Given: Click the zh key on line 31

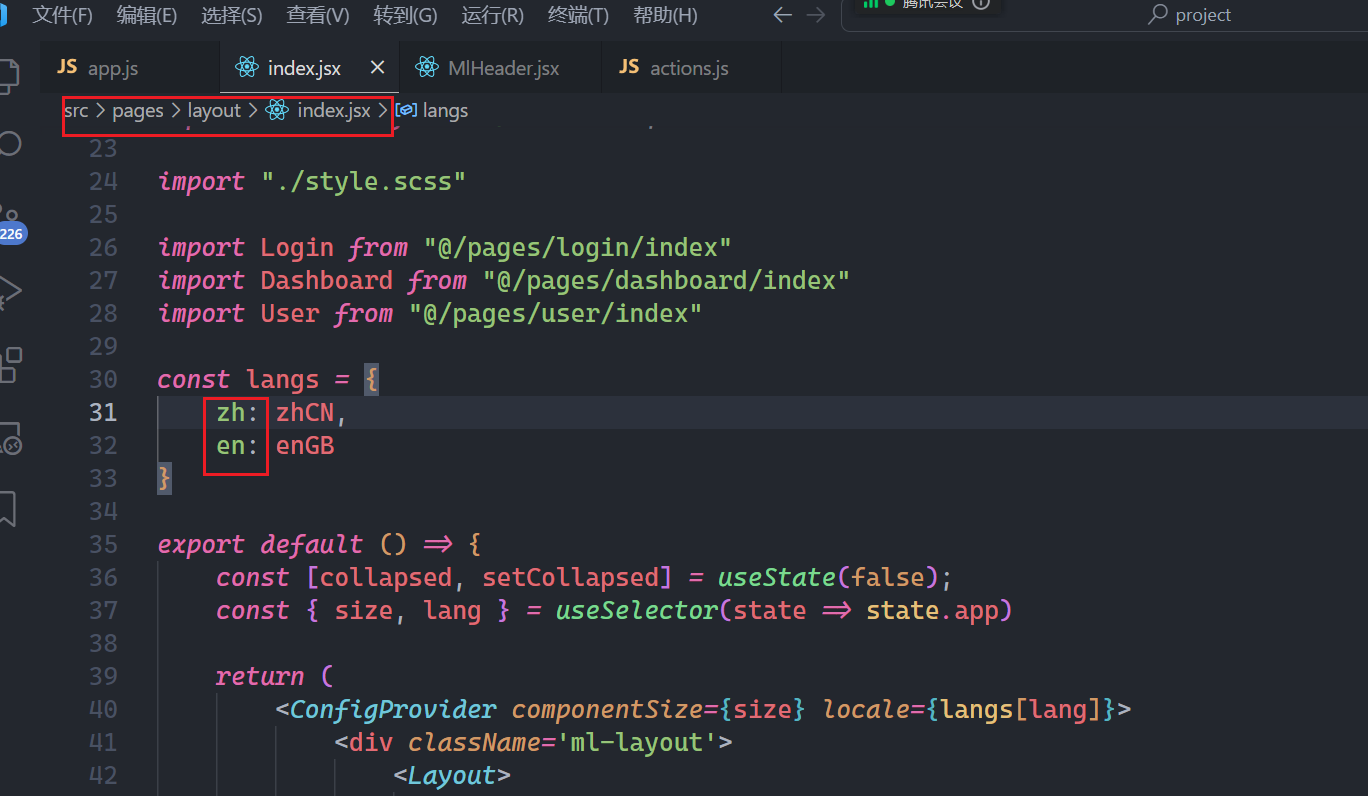Looking at the screenshot, I should point(231,413).
